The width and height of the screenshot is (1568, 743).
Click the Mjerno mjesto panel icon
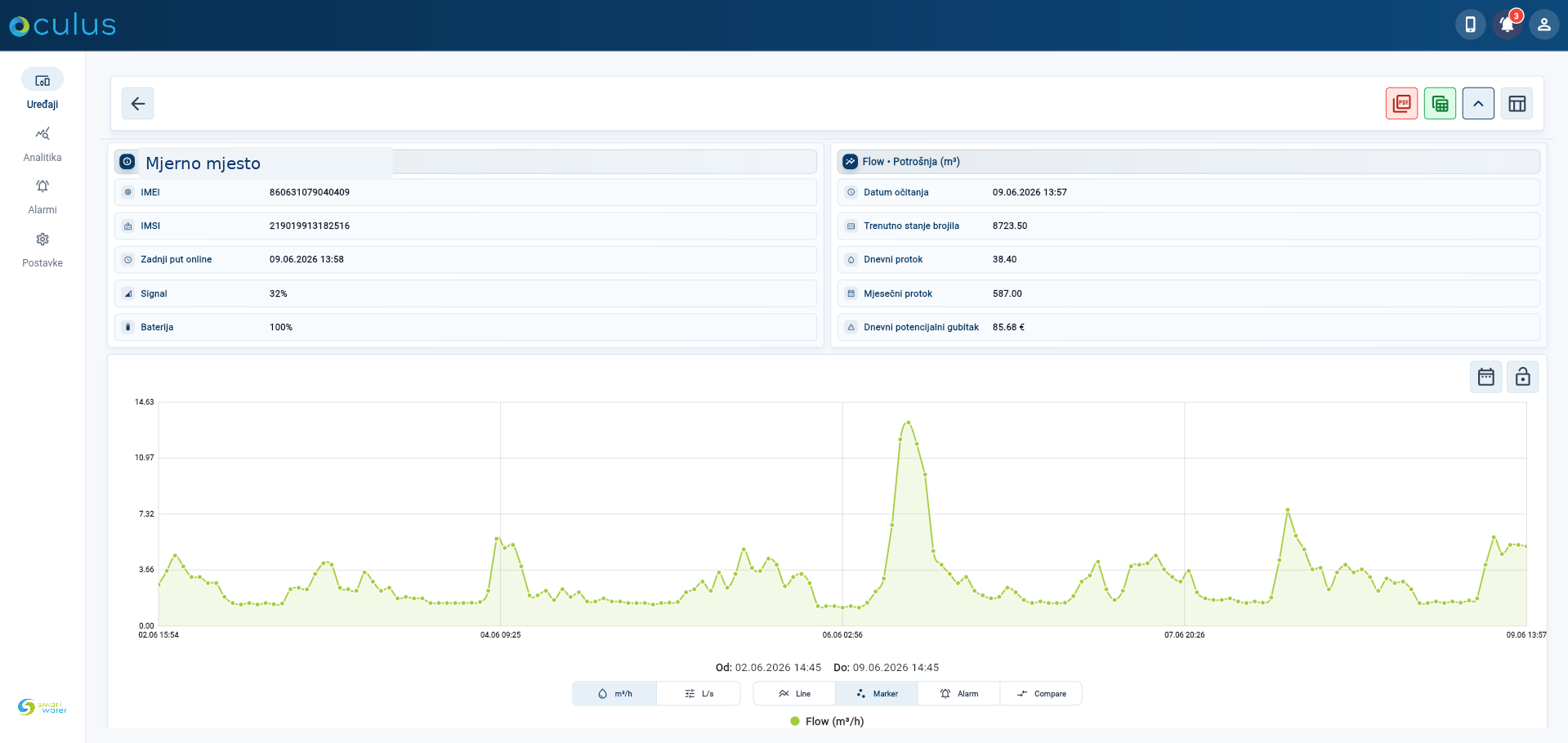coord(127,162)
